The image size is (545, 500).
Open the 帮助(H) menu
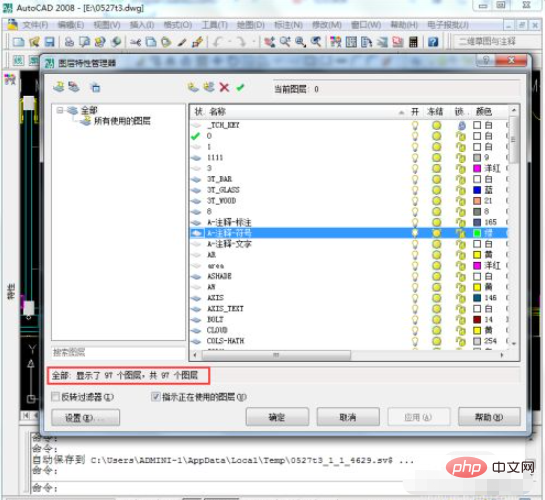404,25
